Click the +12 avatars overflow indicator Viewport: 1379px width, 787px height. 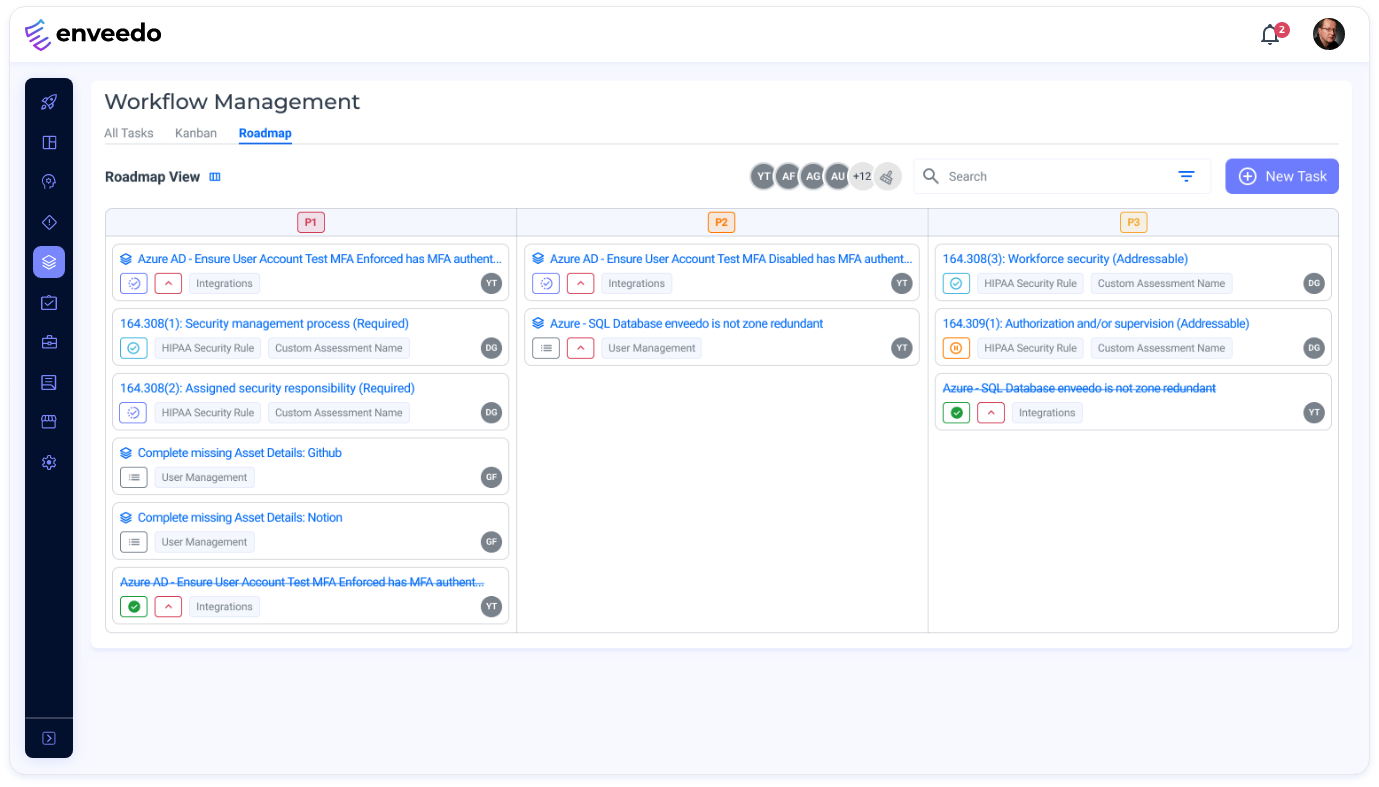(x=862, y=176)
